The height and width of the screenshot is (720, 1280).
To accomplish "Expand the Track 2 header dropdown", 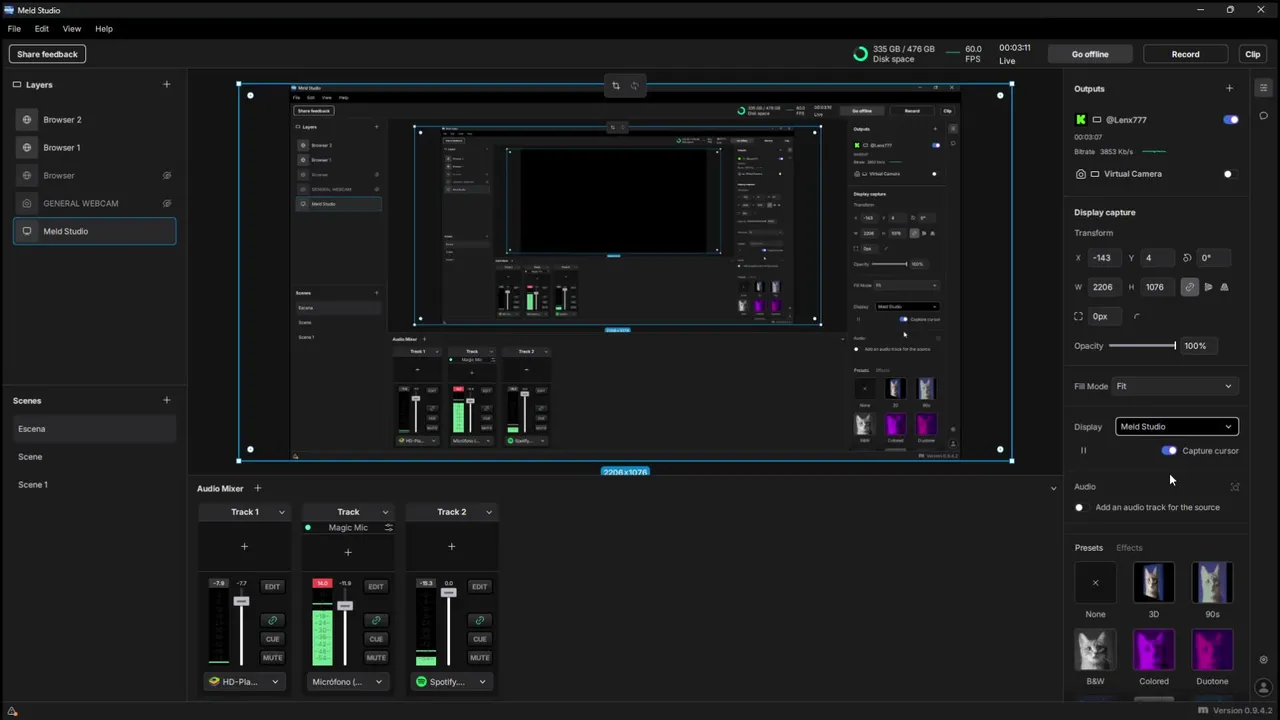I will 488,512.
